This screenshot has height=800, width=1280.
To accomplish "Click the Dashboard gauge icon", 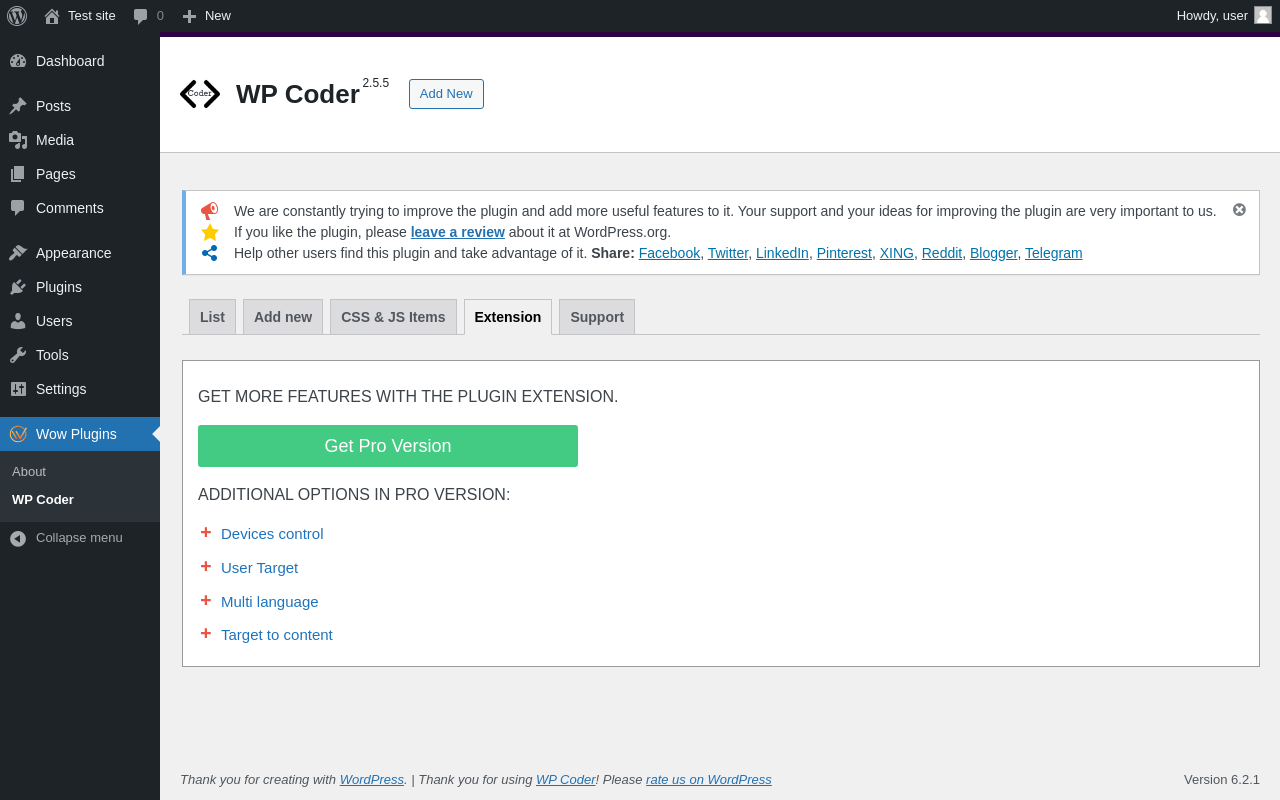I will coord(18,61).
